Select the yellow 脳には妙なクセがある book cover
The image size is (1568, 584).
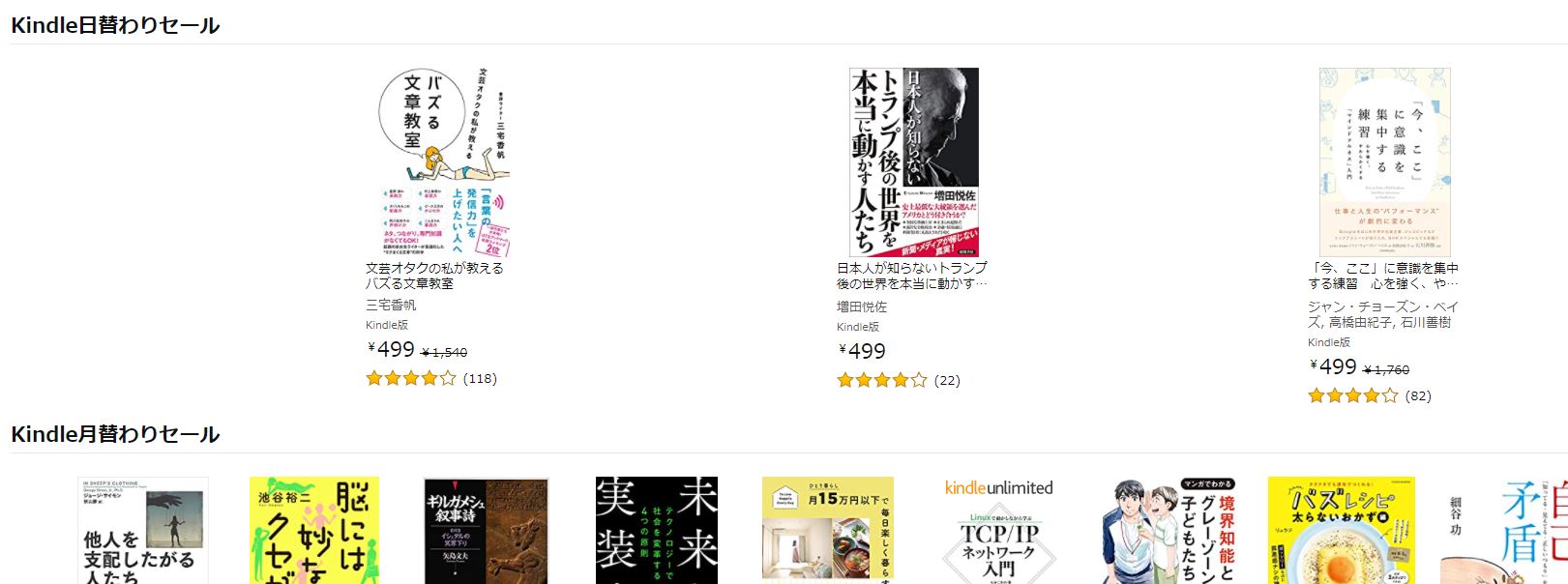pyautogui.click(x=314, y=530)
